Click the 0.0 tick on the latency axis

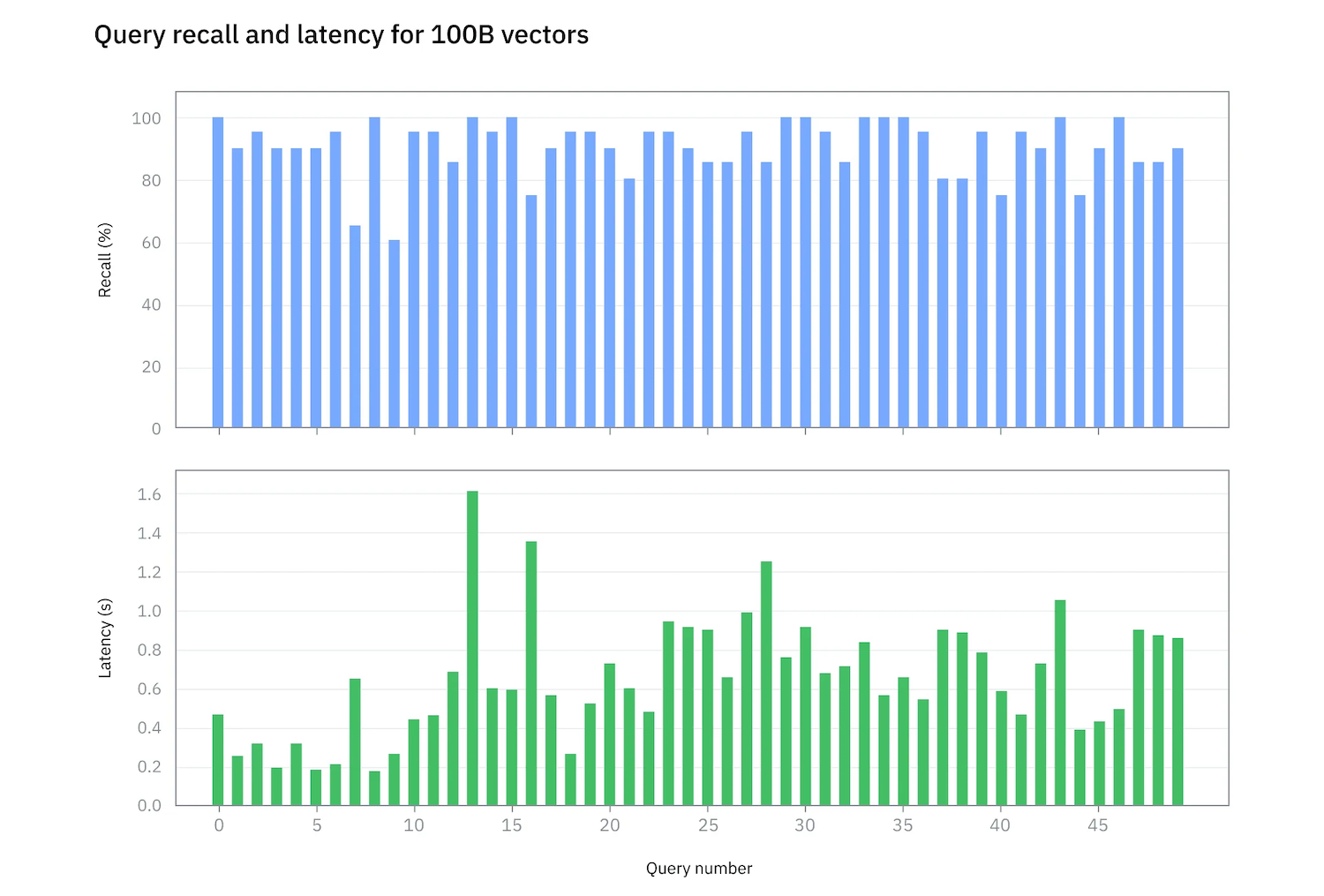(148, 804)
